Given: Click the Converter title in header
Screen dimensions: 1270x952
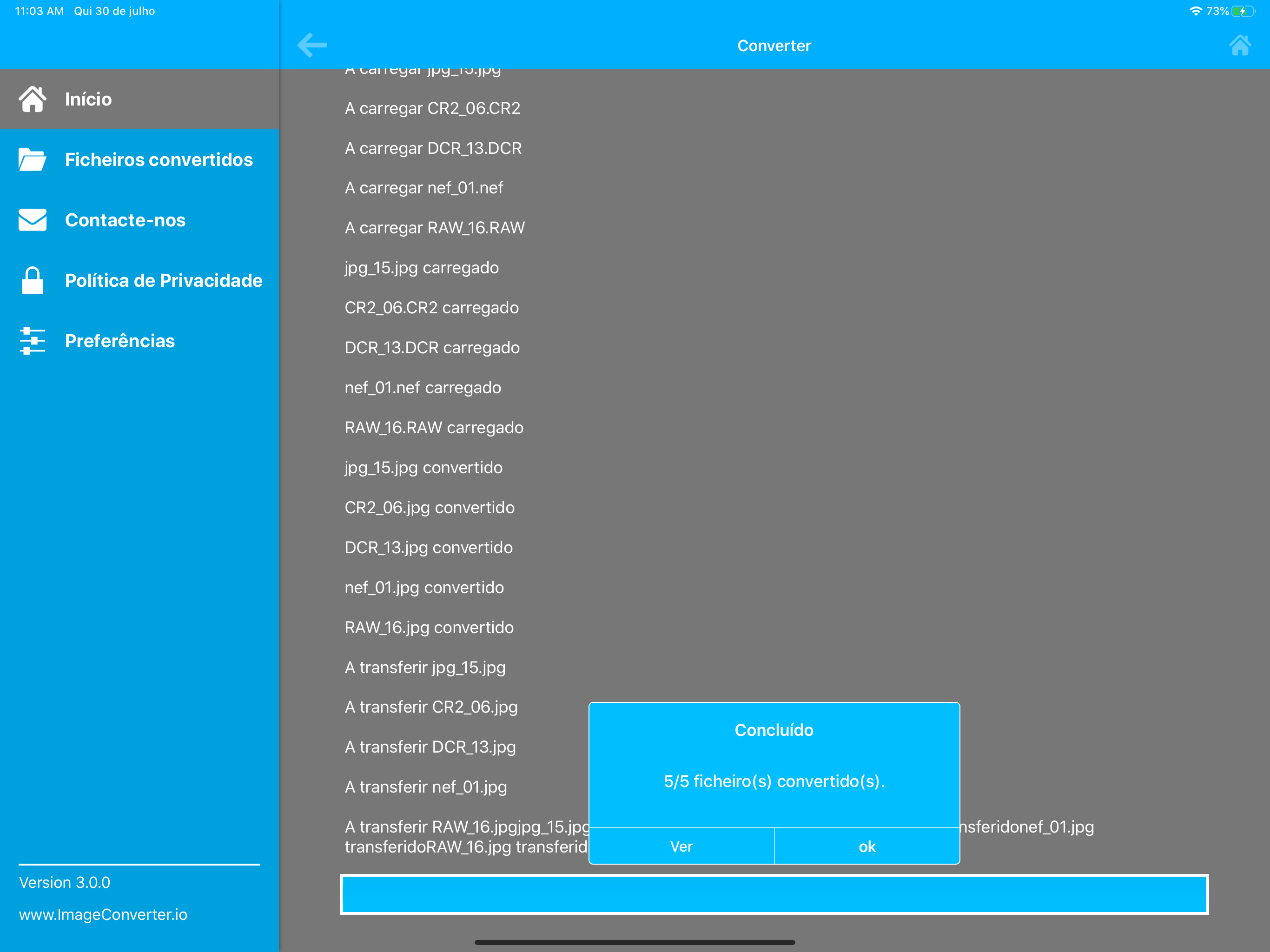Looking at the screenshot, I should pos(774,46).
